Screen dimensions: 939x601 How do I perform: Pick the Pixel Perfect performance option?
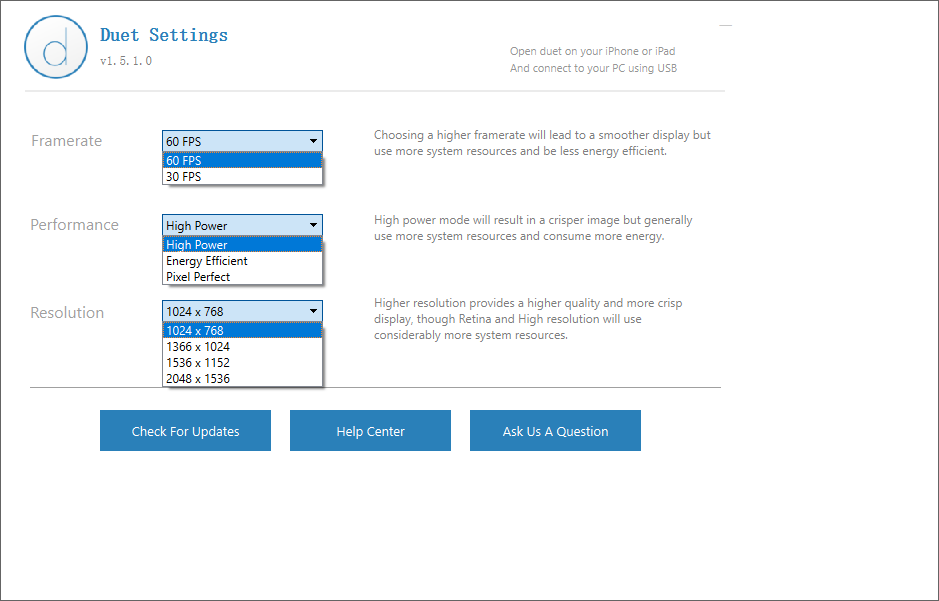[242, 277]
